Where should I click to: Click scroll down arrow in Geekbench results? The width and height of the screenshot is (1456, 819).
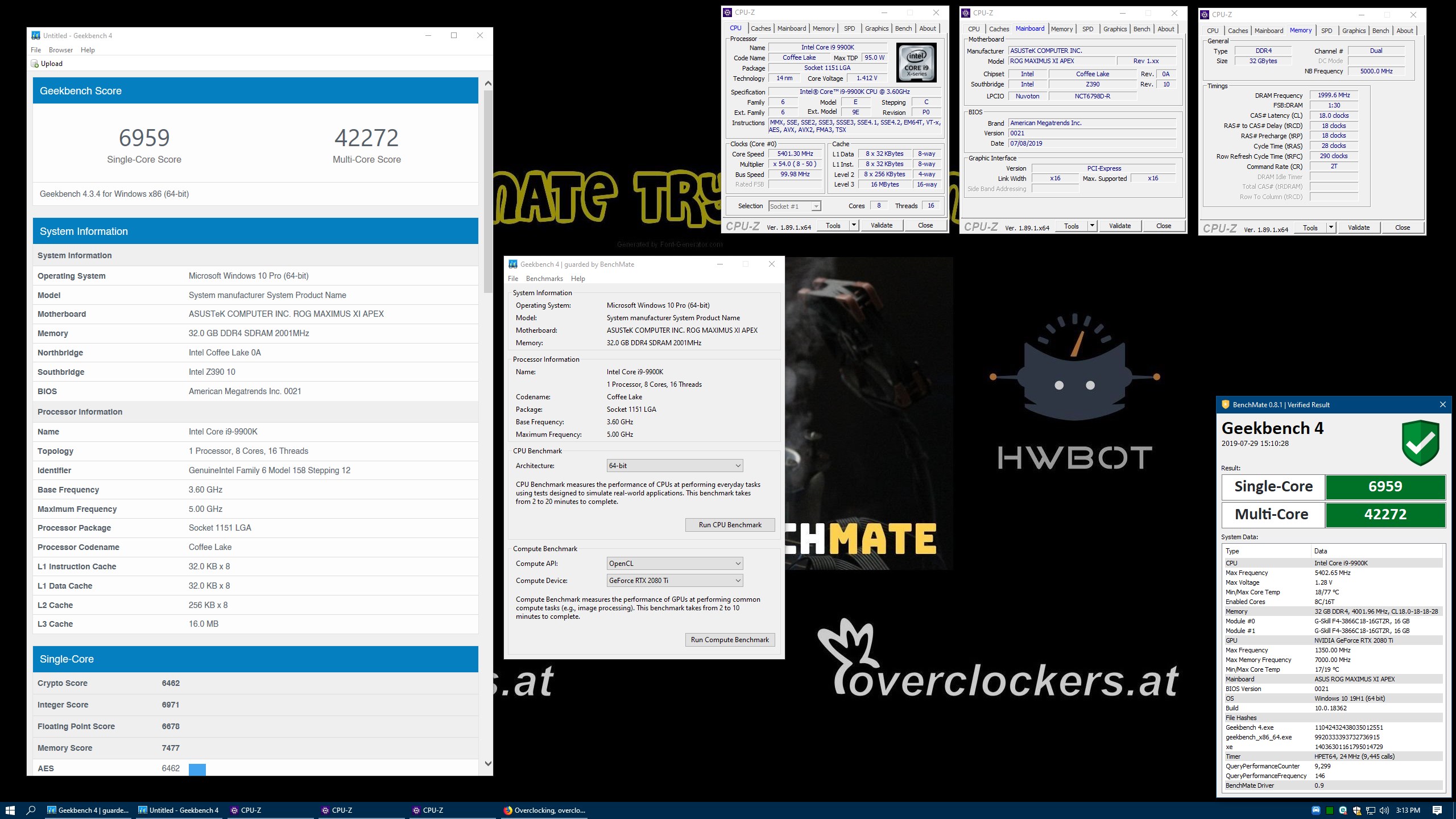488,764
